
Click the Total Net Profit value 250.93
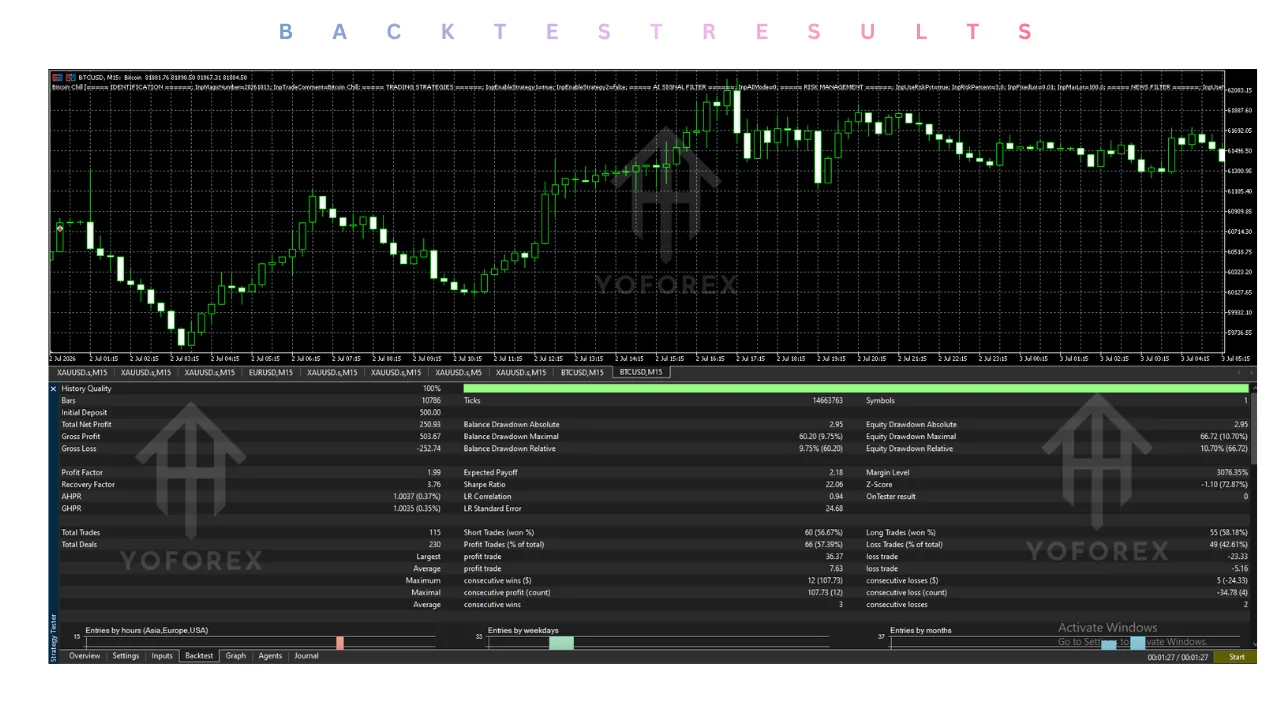tap(430, 424)
